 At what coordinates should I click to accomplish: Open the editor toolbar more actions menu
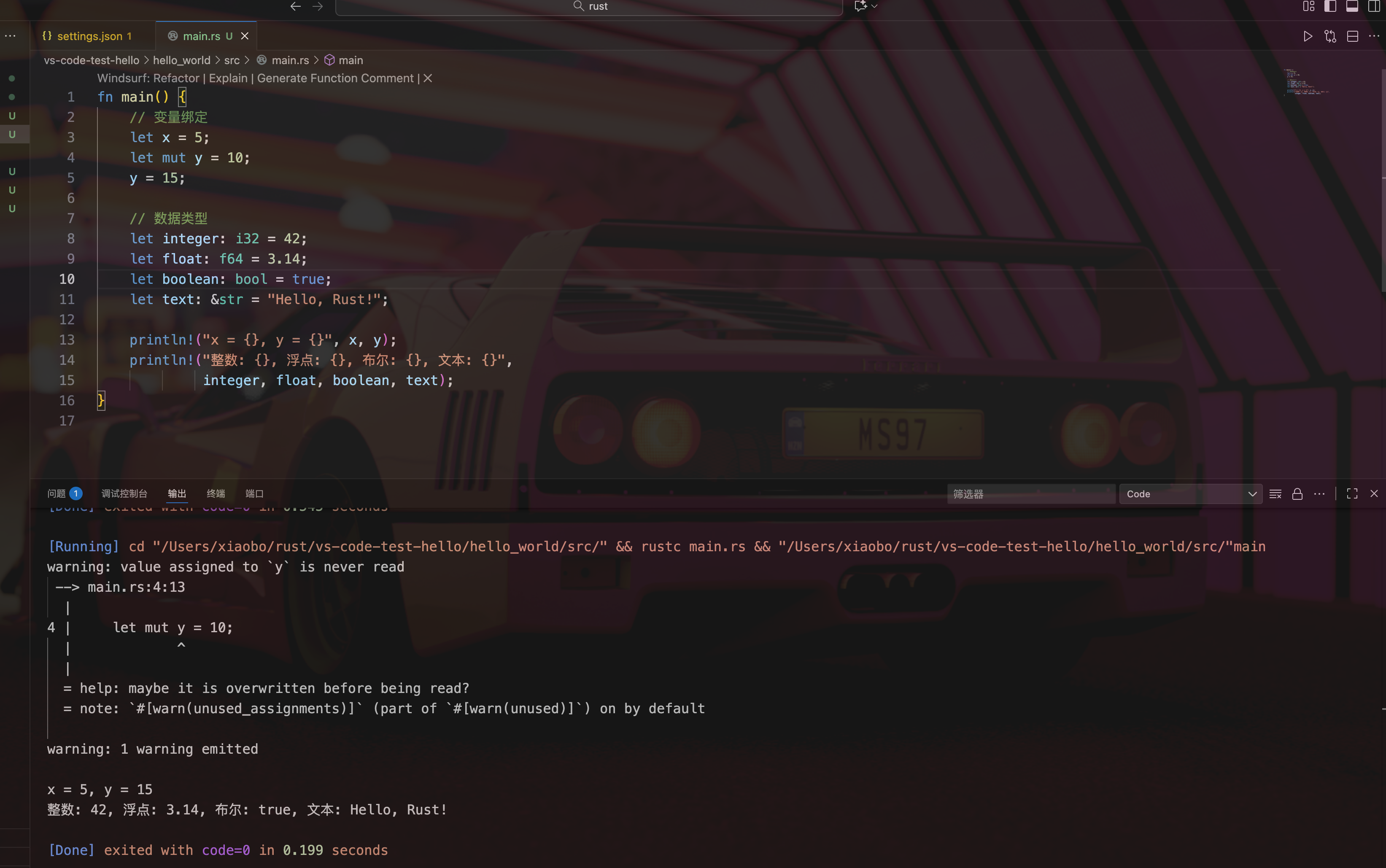coord(1374,36)
